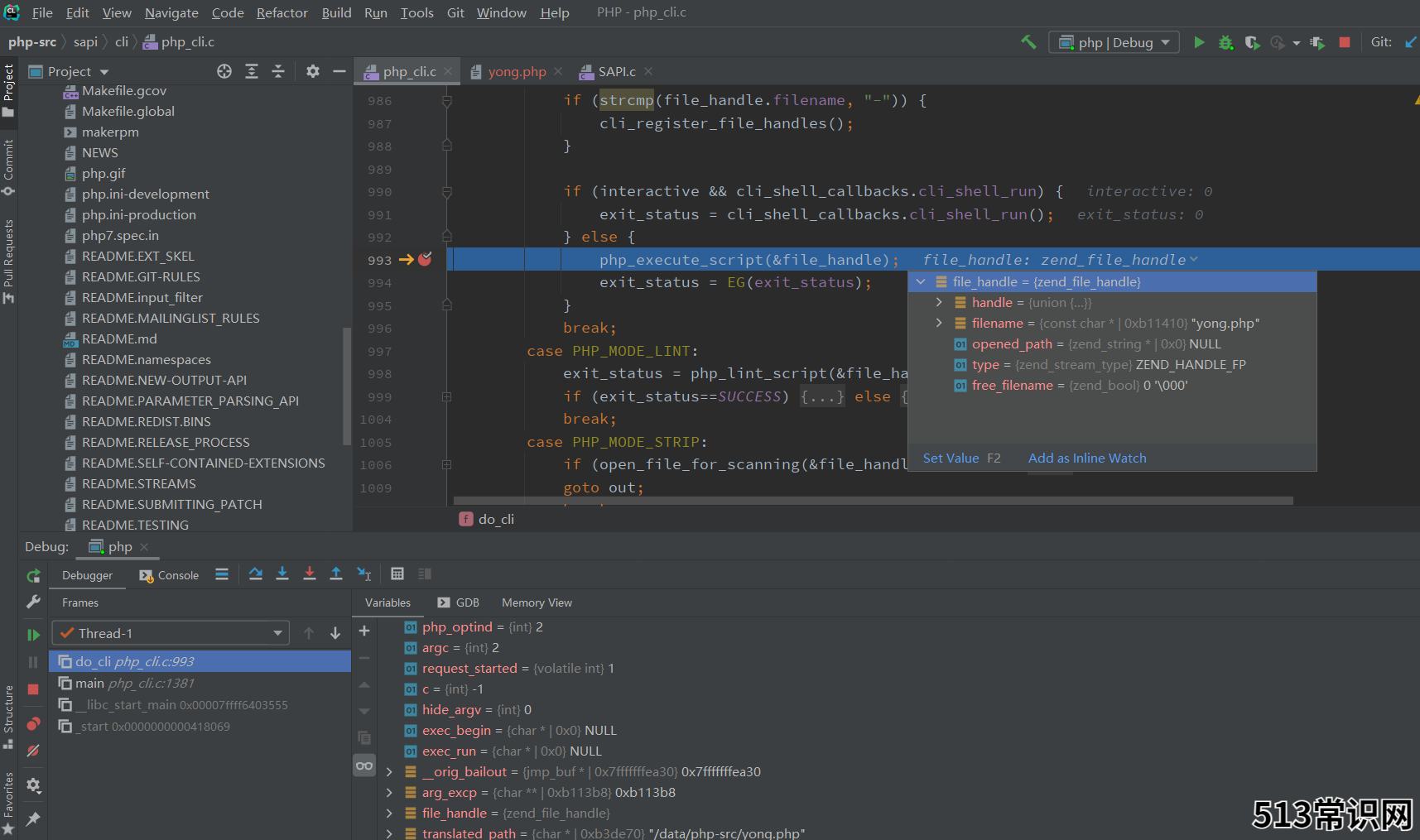Click the red Stop button in top toolbar
Viewport: 1420px width, 840px height.
(1345, 42)
